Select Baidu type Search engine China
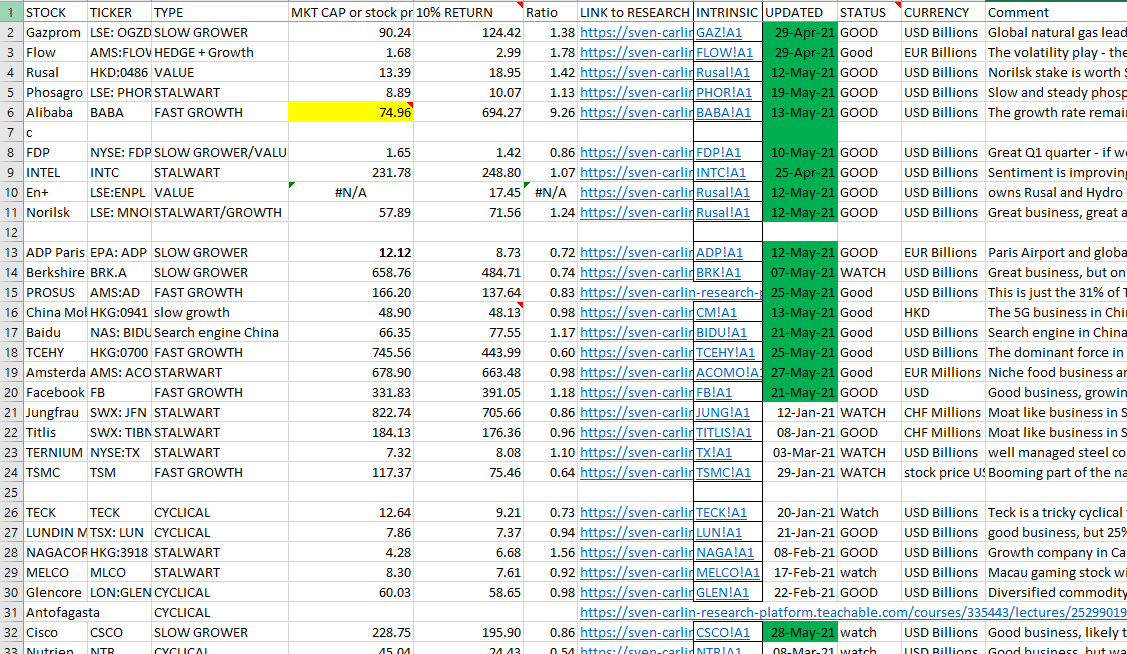The width and height of the screenshot is (1127, 654). [220, 333]
